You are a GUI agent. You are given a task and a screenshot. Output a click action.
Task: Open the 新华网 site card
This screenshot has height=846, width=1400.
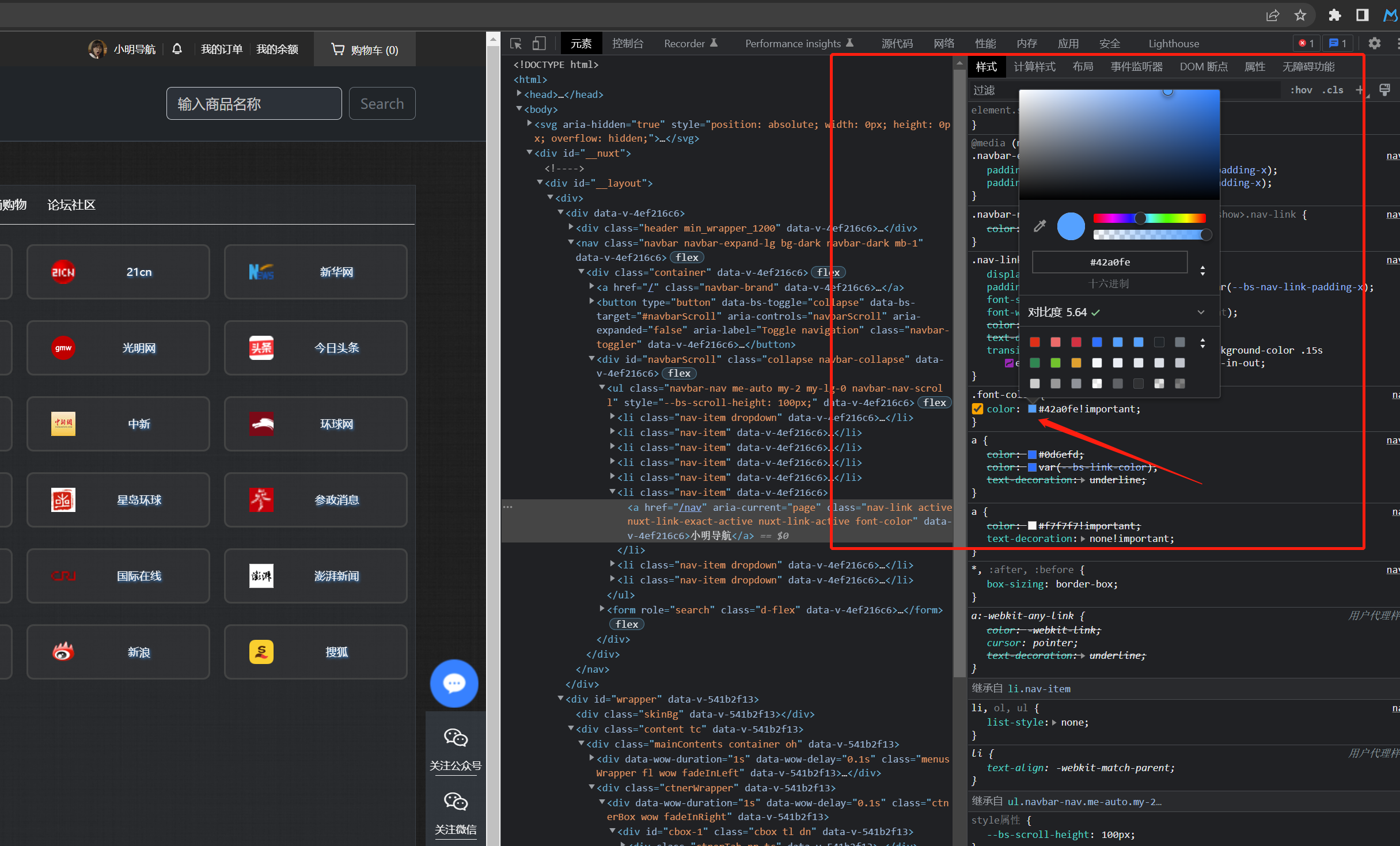tap(316, 272)
